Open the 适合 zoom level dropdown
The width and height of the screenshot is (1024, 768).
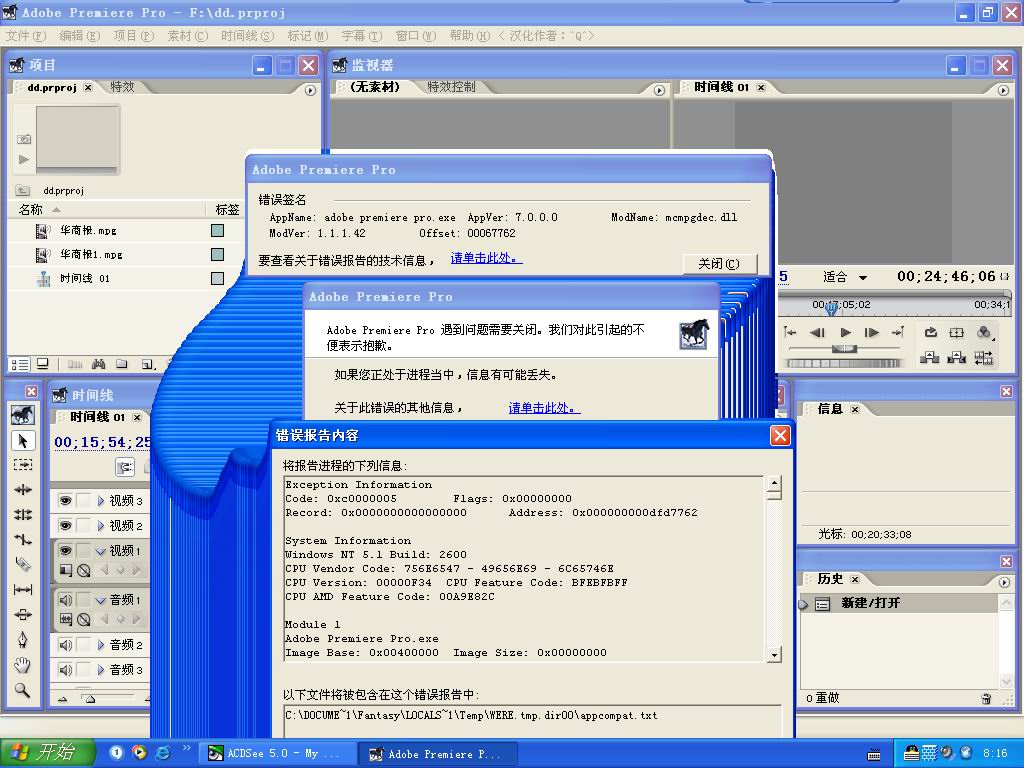click(863, 278)
